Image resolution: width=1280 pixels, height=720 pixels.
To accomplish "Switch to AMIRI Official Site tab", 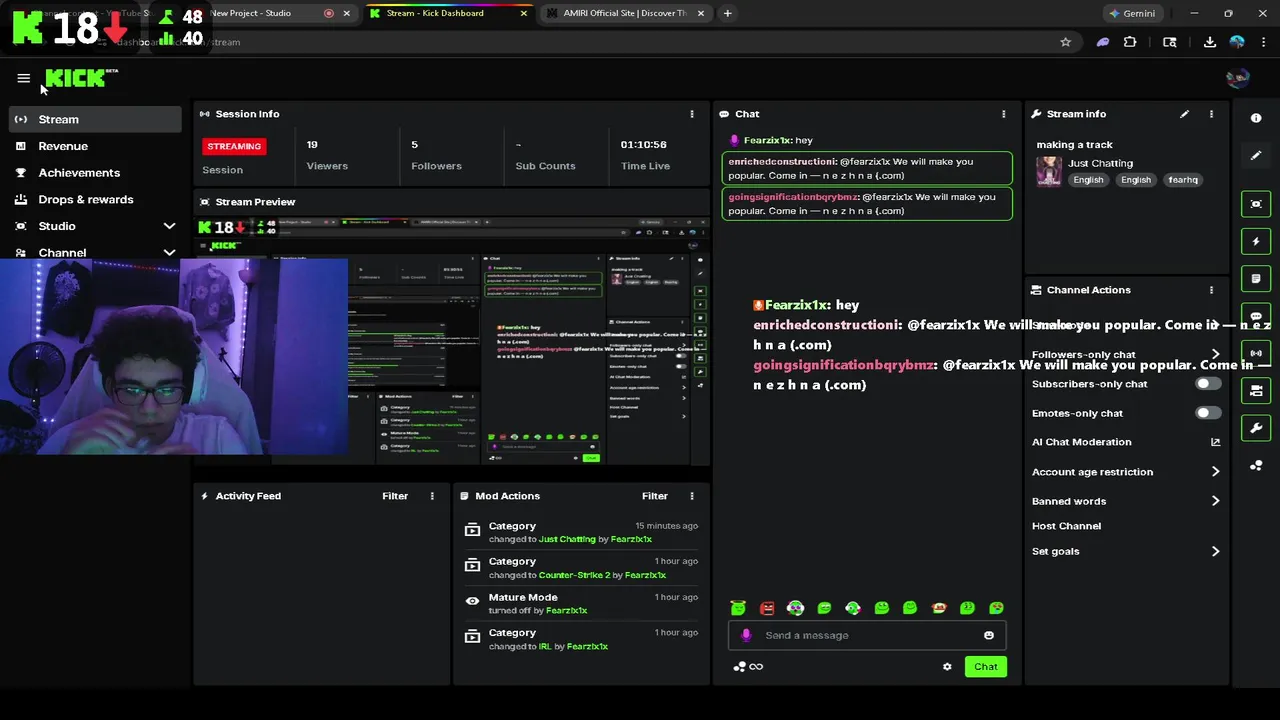I will 625,13.
